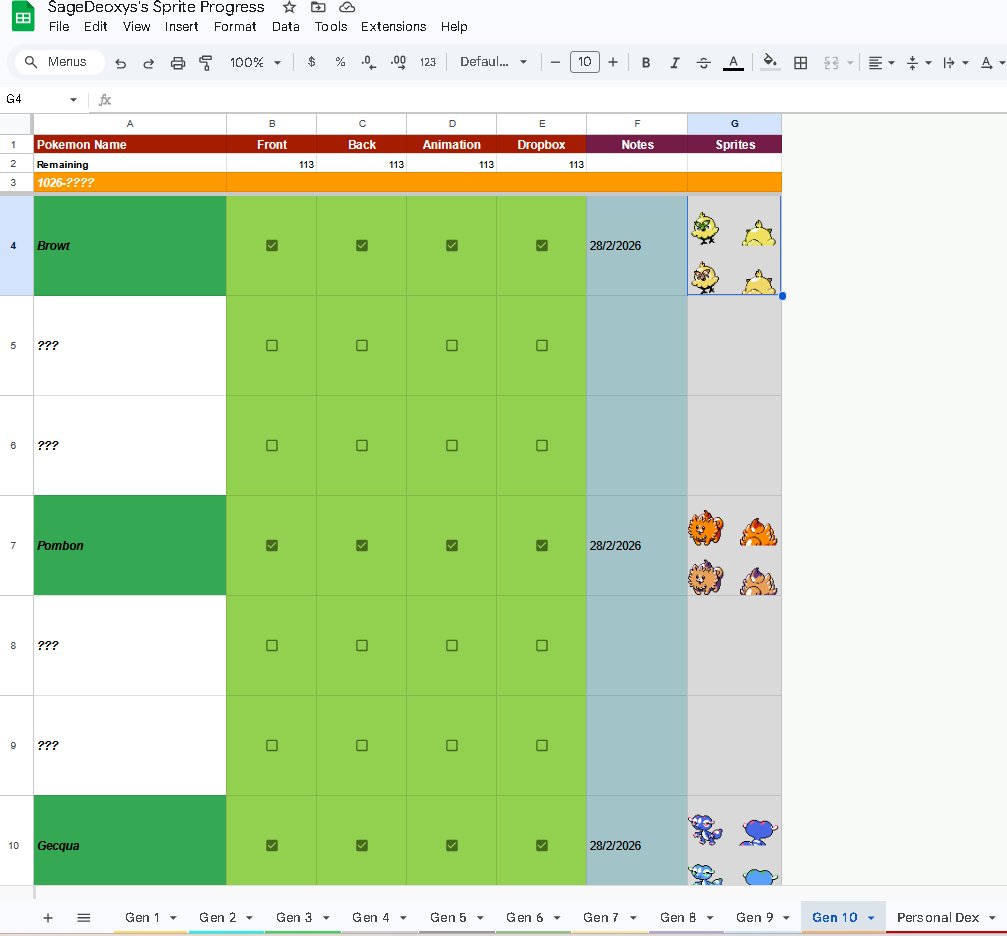
Task: Format as percent icon
Action: click(x=340, y=62)
